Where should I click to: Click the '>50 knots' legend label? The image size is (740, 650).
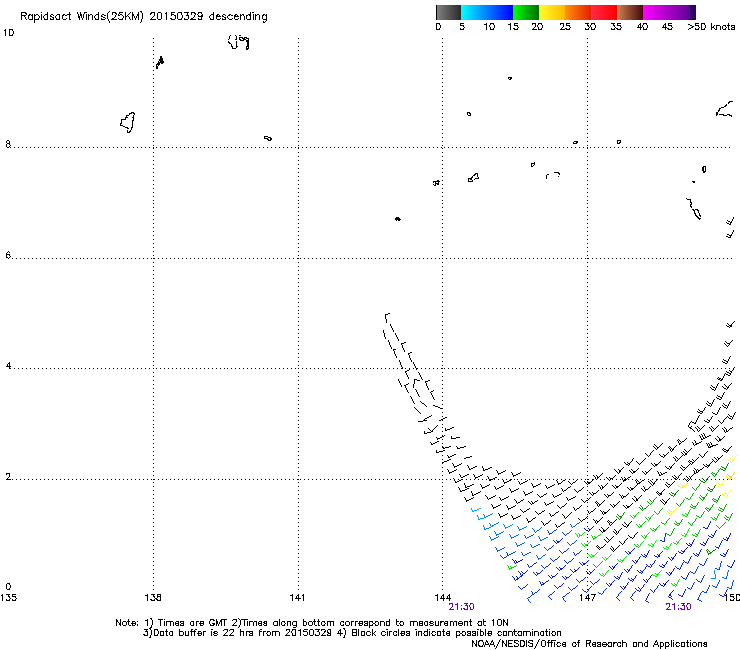(711, 27)
